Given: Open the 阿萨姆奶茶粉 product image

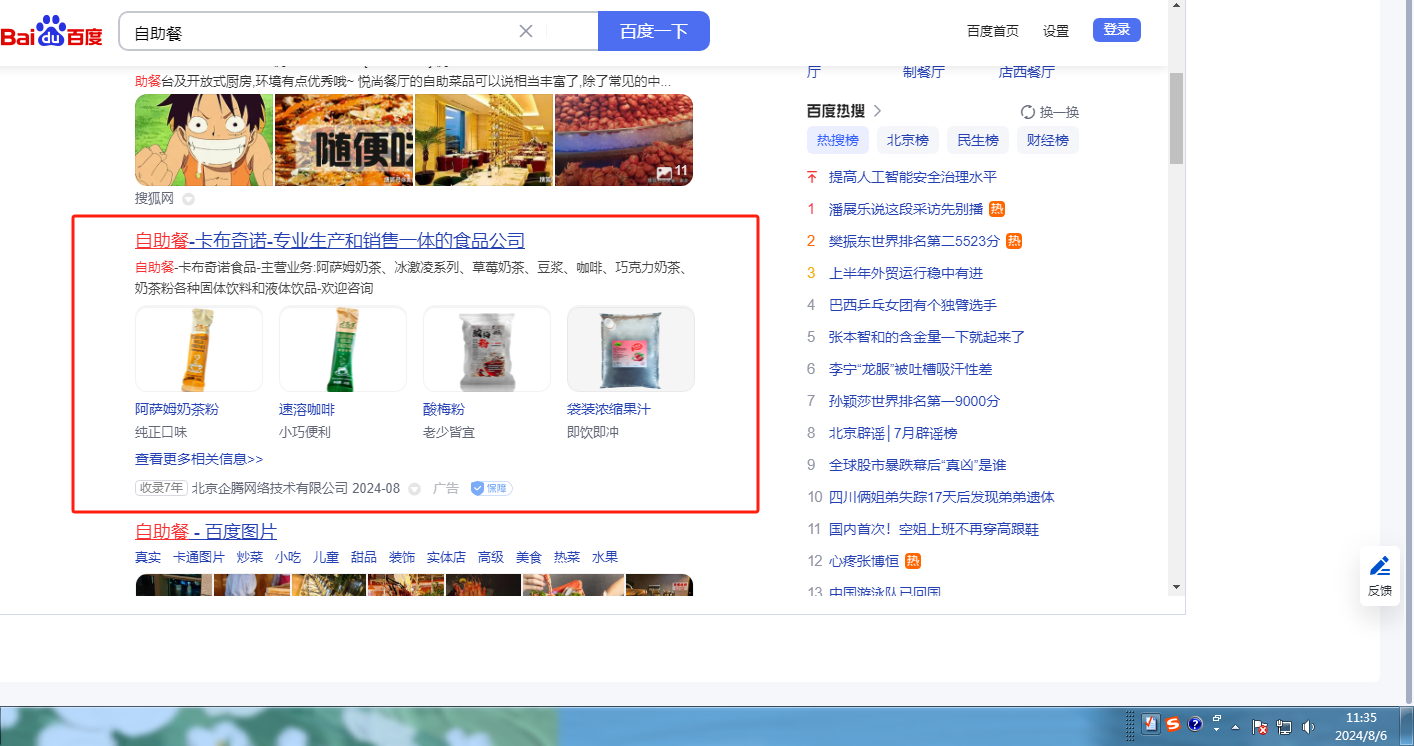Looking at the screenshot, I should point(199,349).
